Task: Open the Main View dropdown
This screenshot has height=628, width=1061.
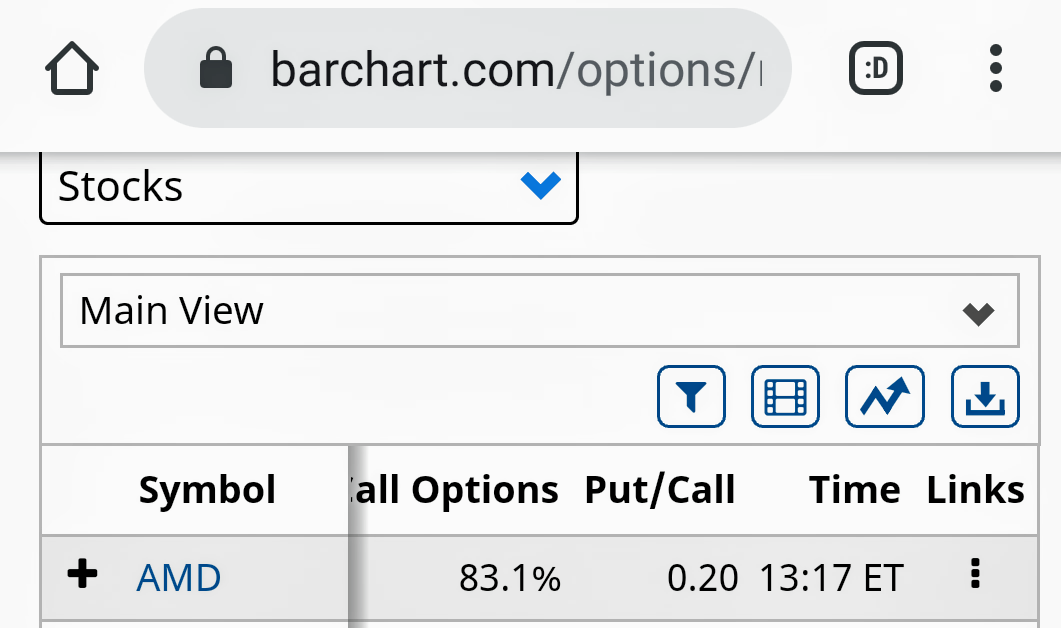Action: tap(539, 311)
